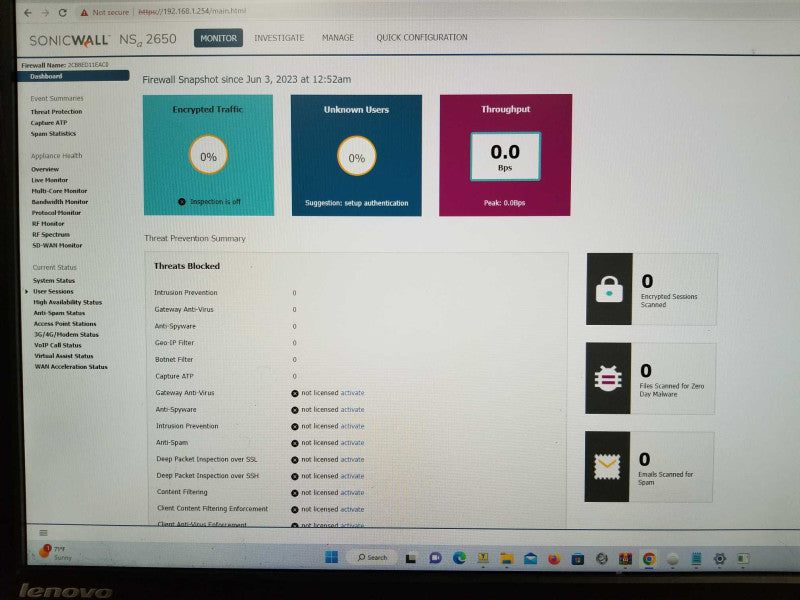Click the envelope Emails Scanned for Spam icon

(607, 466)
